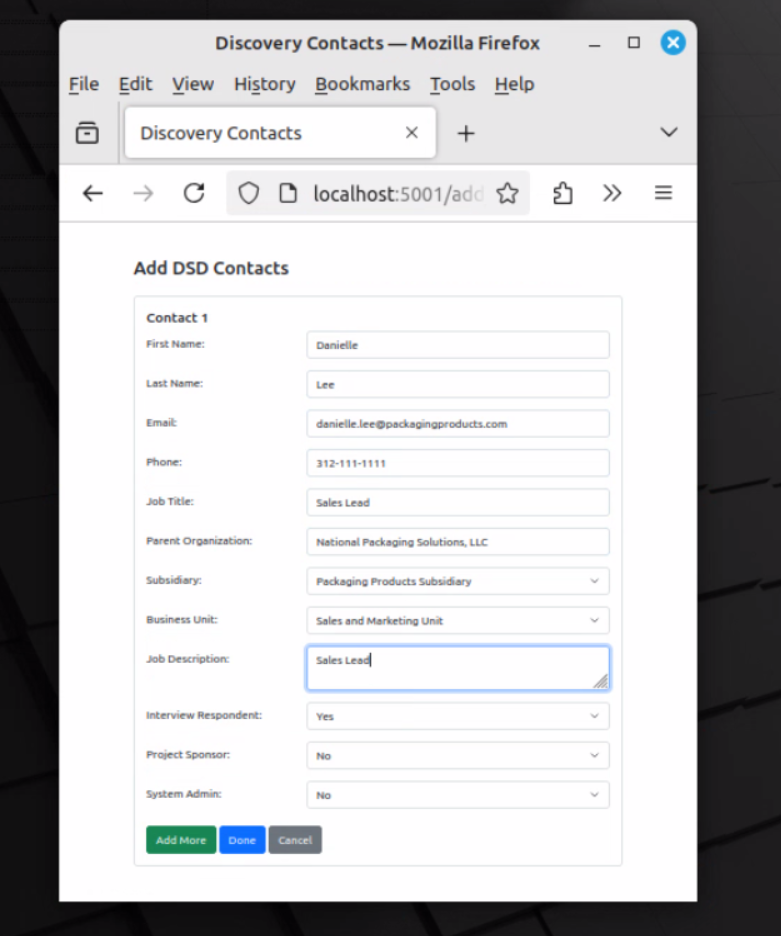Open Firefox View icon beside tabs
781x936 pixels.
pos(87,133)
